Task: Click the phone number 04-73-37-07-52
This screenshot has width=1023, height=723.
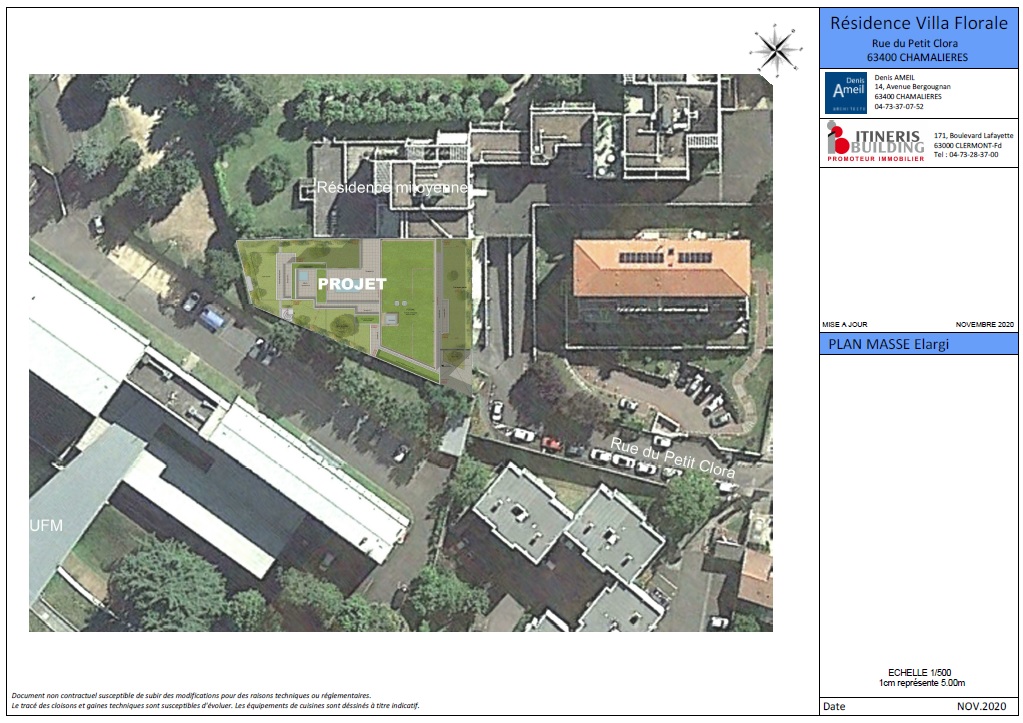Action: pos(899,107)
